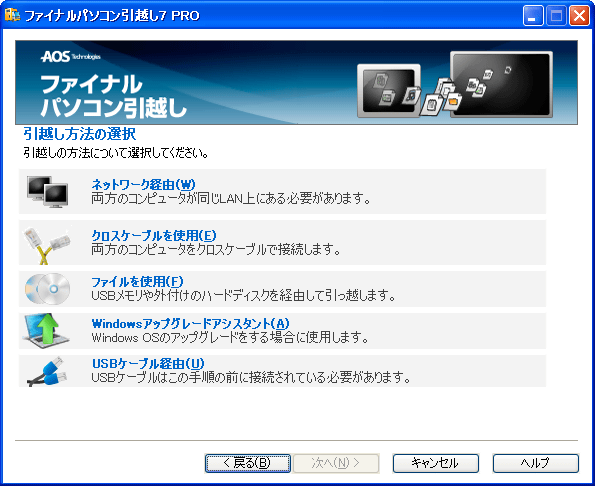Click text USBメモリや外付けのハードディスクを経由して引っ越します。

pyautogui.click(x=244, y=295)
